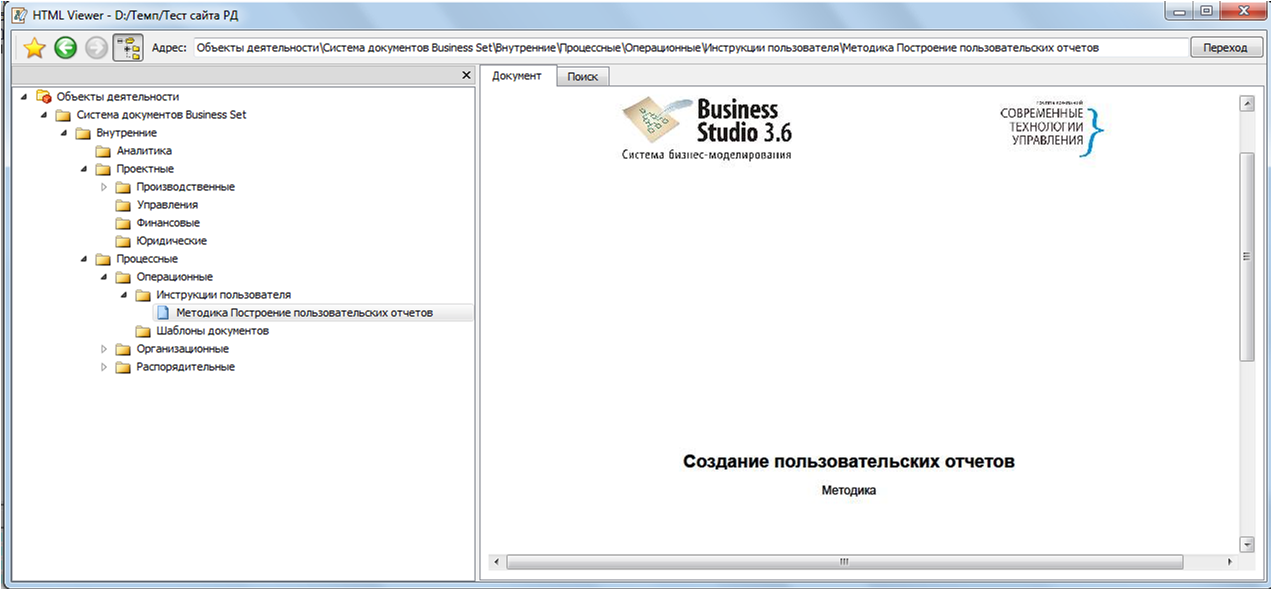Expand the Организационные folder
The height and width of the screenshot is (591, 1273).
click(104, 349)
